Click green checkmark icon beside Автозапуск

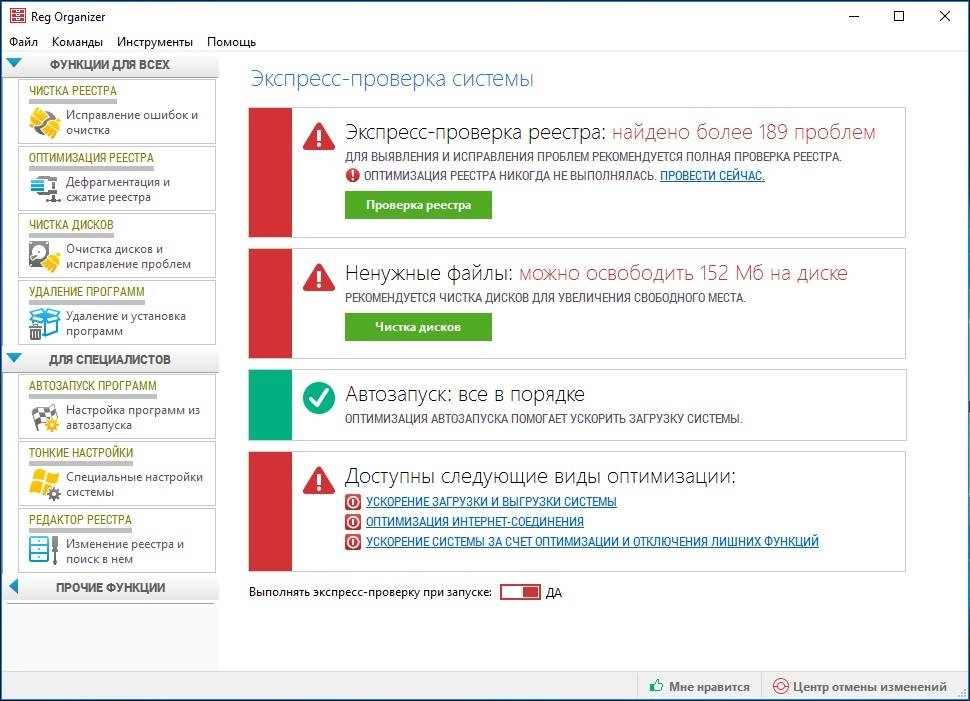coord(319,398)
